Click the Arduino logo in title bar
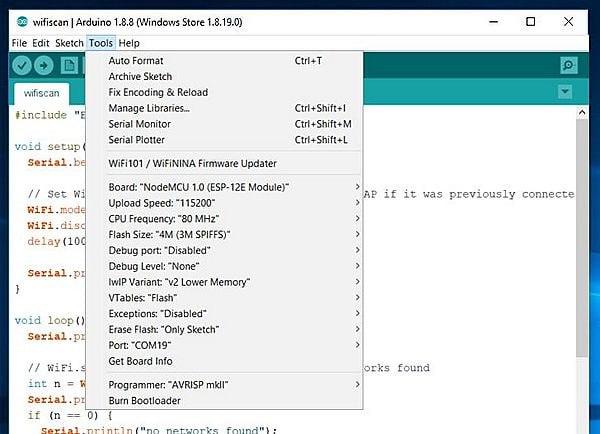This screenshot has width=600, height=434. click(x=22, y=22)
